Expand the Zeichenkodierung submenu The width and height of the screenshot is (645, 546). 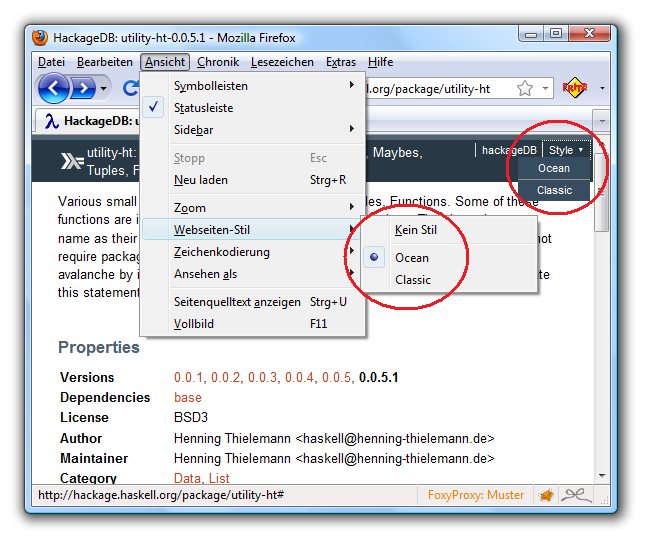pyautogui.click(x=253, y=252)
